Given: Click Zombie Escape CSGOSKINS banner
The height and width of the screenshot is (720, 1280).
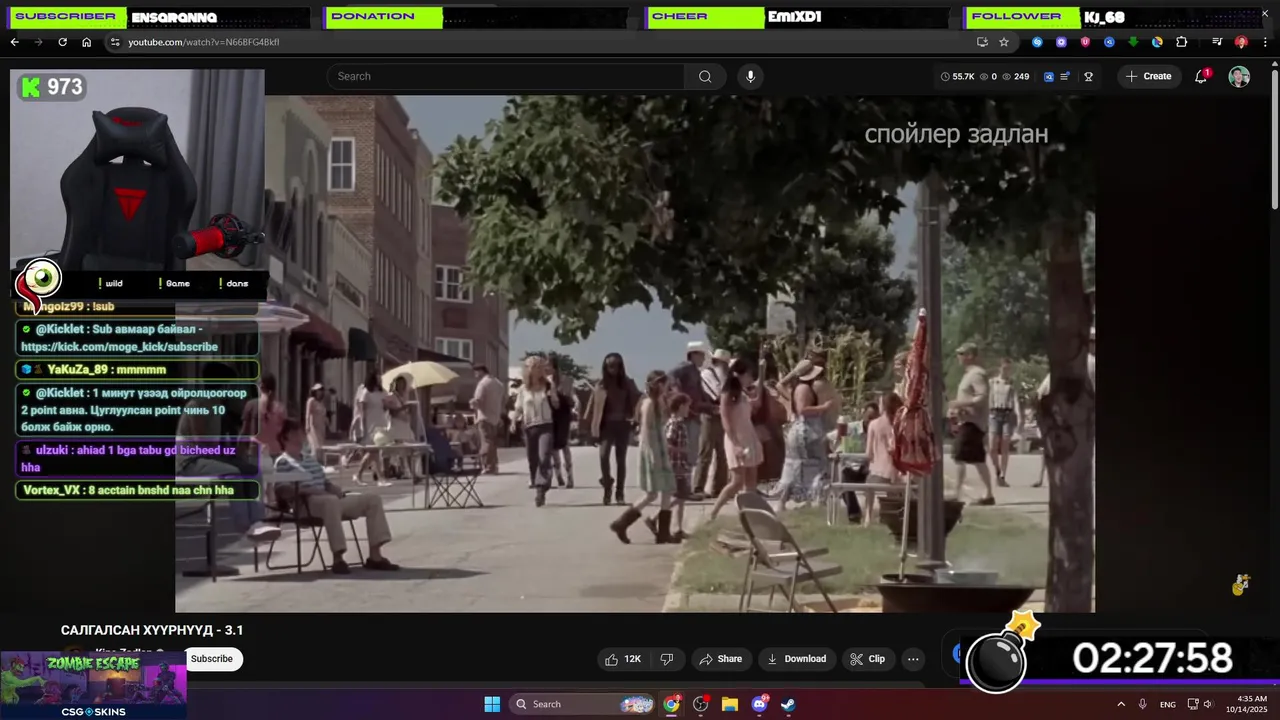Looking at the screenshot, I should pos(93,686).
